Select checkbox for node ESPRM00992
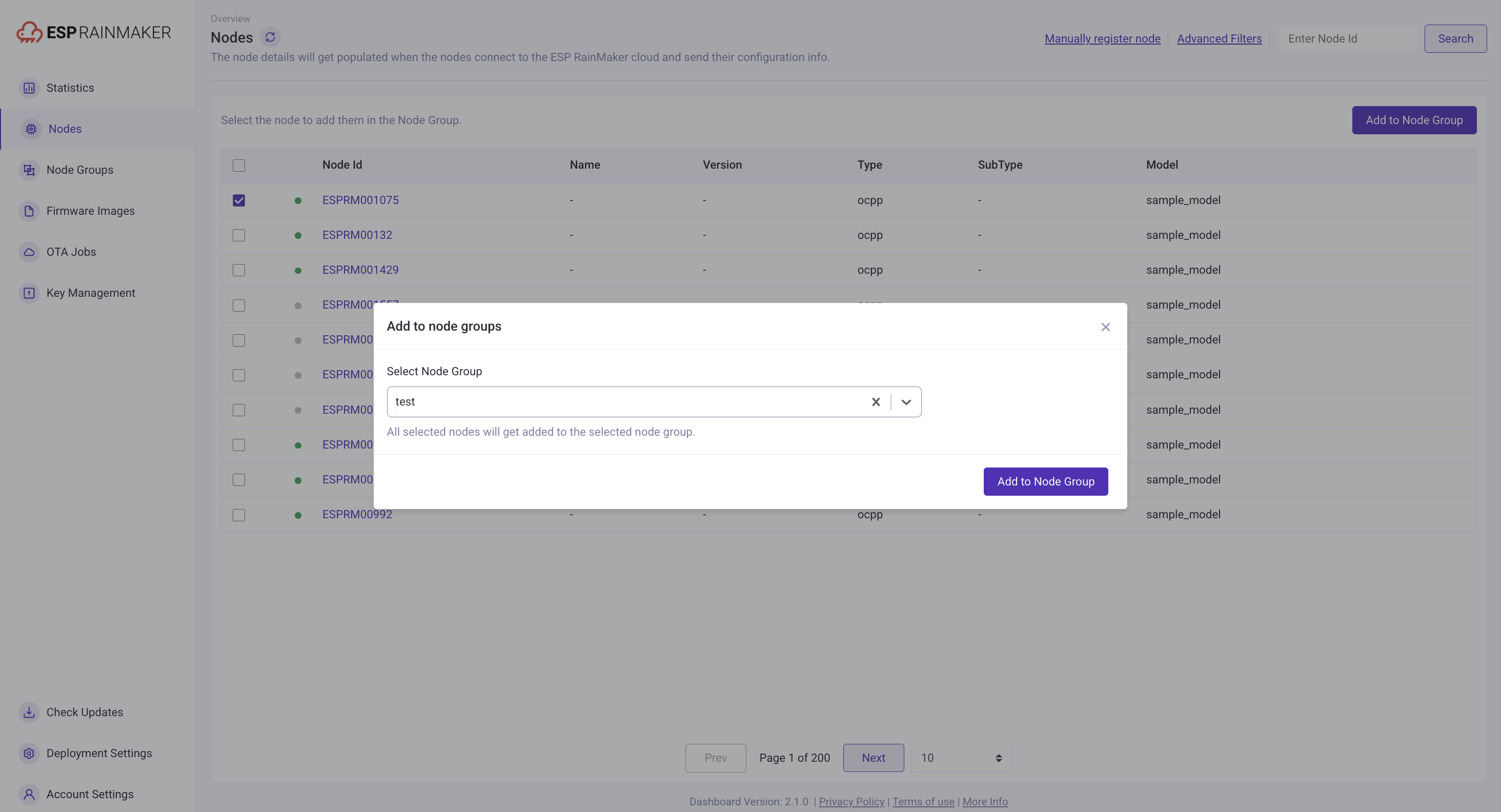1501x812 pixels. pyautogui.click(x=239, y=515)
